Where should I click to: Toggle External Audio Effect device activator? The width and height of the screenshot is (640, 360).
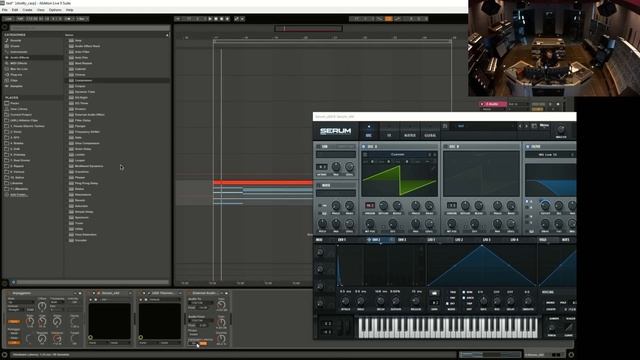190,293
